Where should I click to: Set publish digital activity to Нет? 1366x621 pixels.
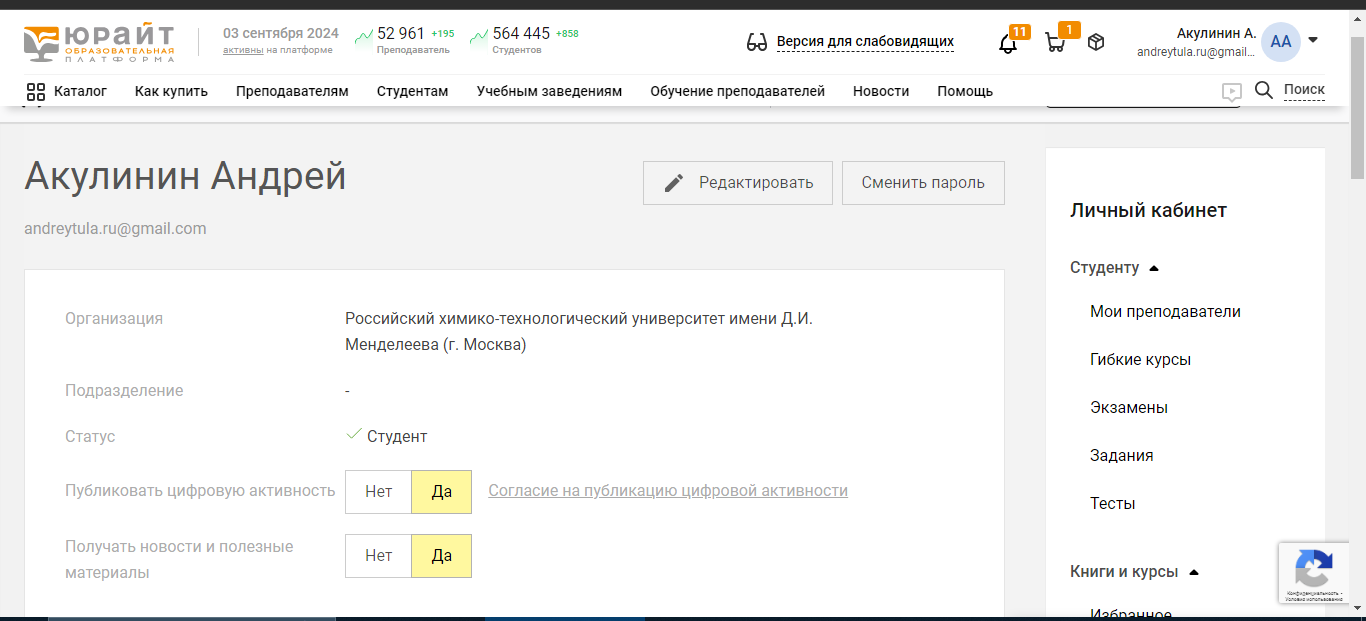(x=378, y=492)
